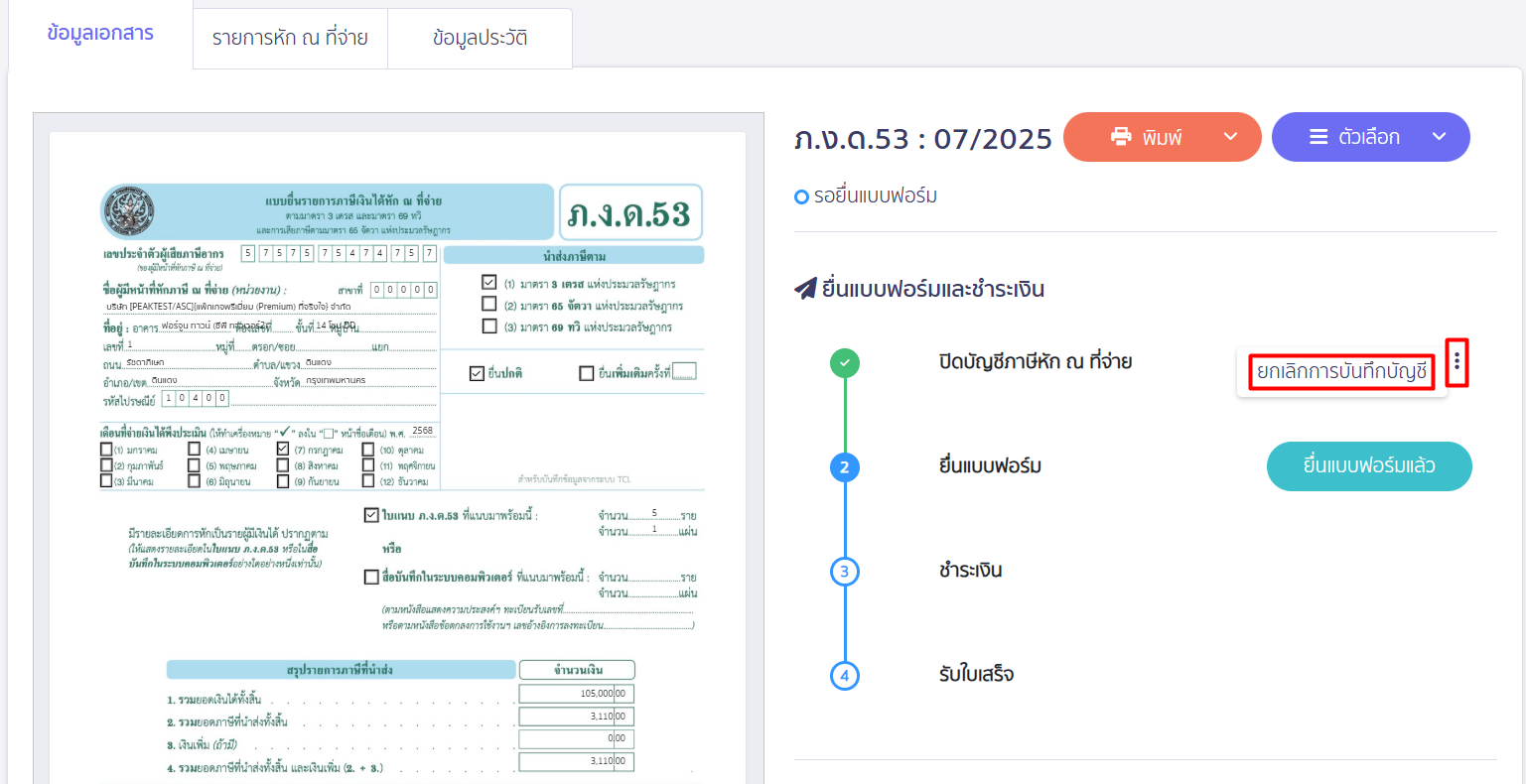The width and height of the screenshot is (1526, 784).
Task: Toggle the (12) ธันวาคม month checkbox
Action: tap(368, 481)
